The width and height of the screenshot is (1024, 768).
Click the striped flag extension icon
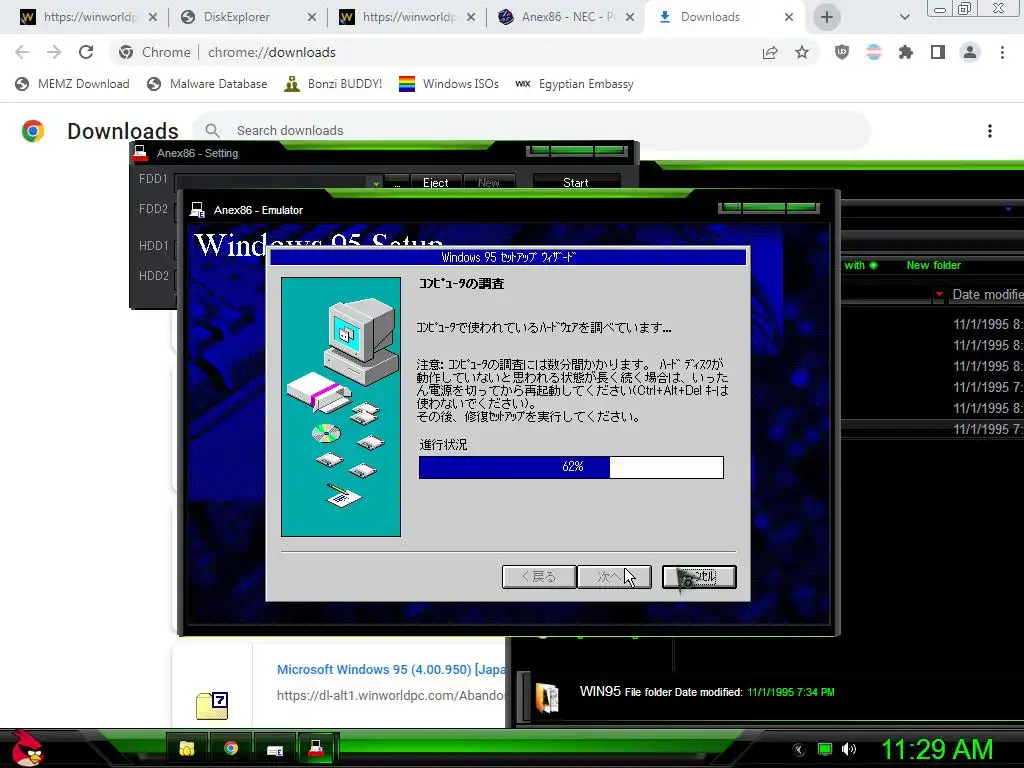pos(874,52)
